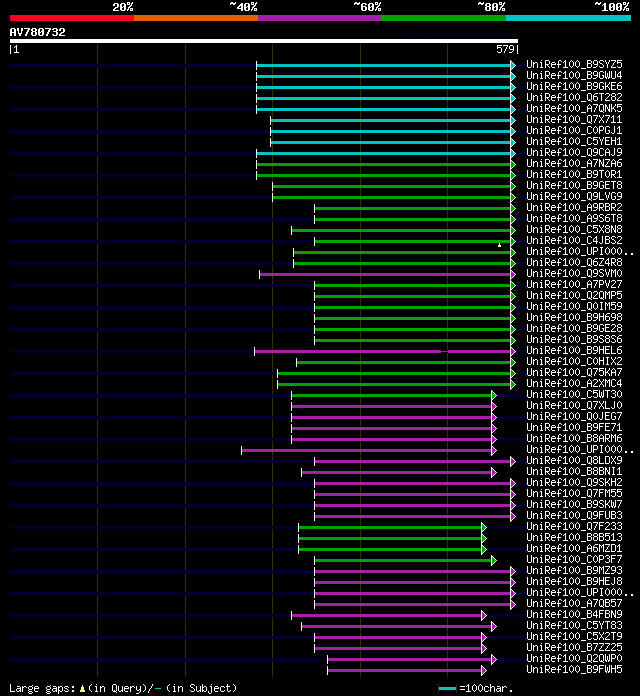Select the UniRef100_Q0JEG7 label
640x696 pixels.
[x=574, y=416]
